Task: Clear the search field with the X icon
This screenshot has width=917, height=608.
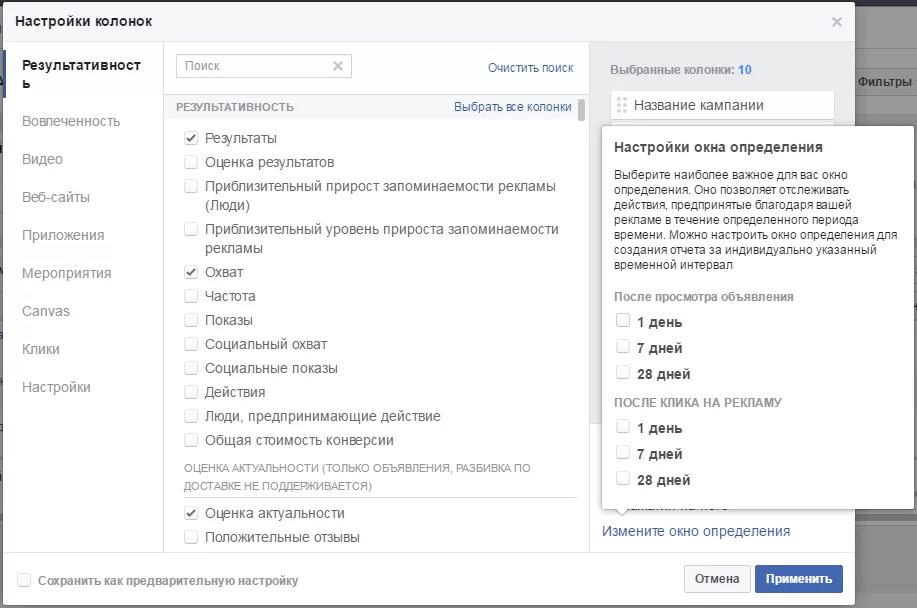Action: click(x=338, y=66)
